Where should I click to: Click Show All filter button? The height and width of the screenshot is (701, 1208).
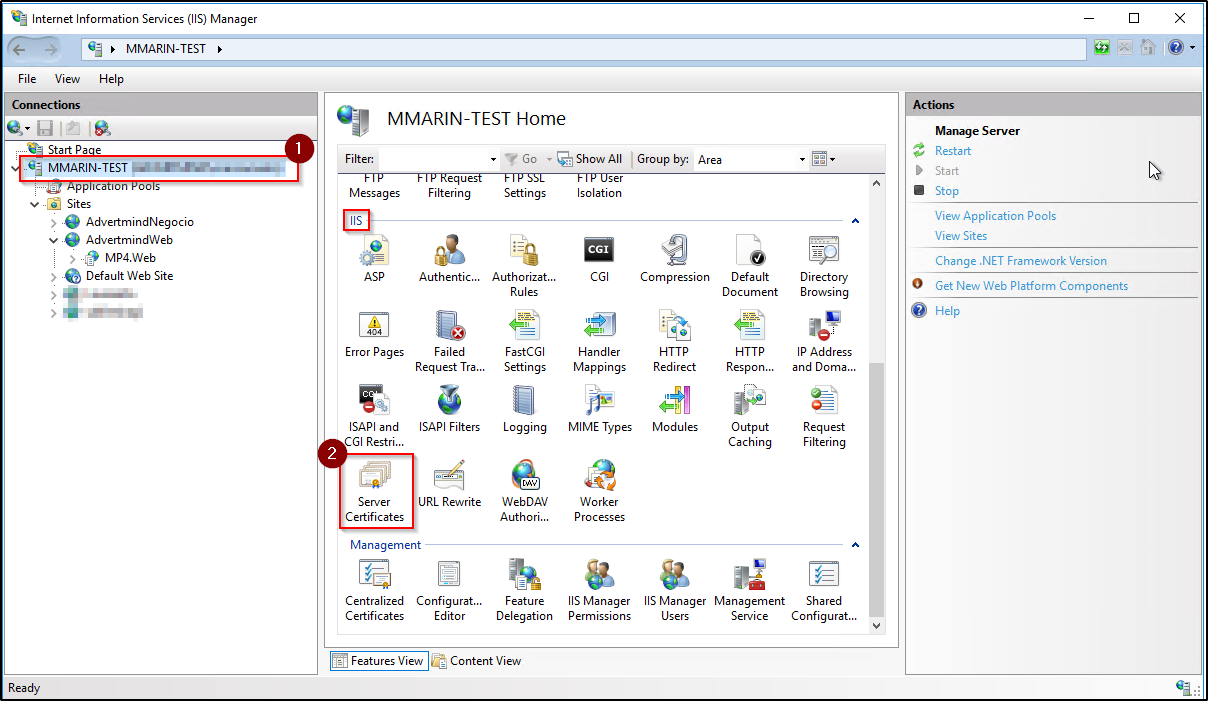coord(590,159)
